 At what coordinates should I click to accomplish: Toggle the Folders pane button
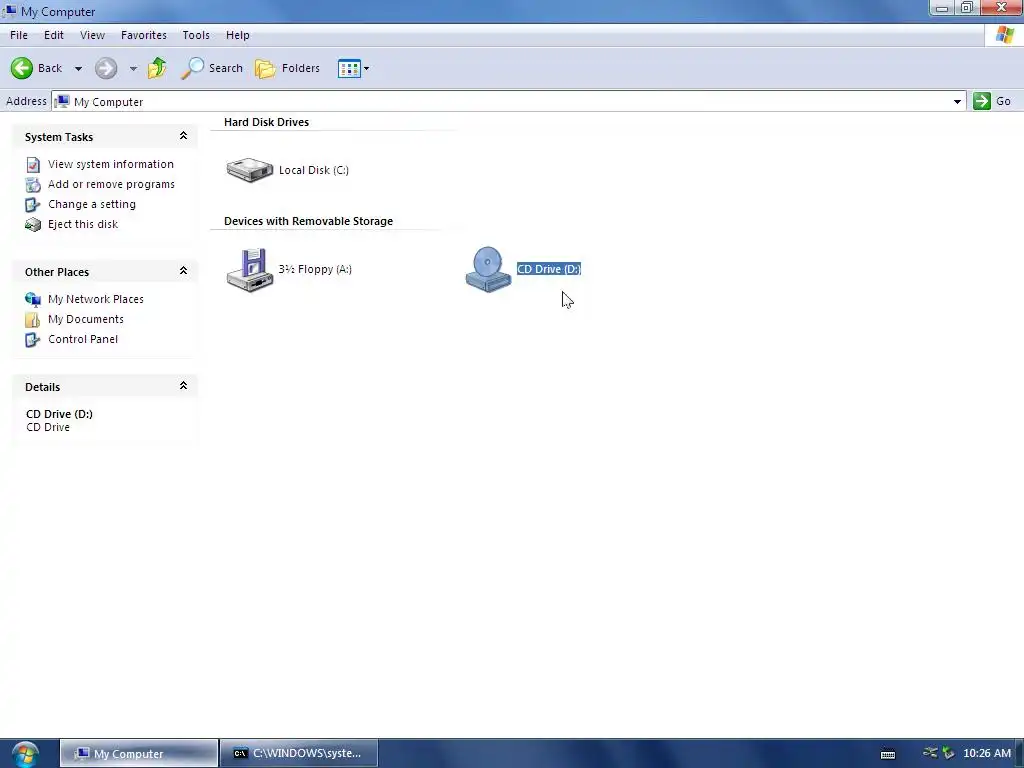click(287, 68)
